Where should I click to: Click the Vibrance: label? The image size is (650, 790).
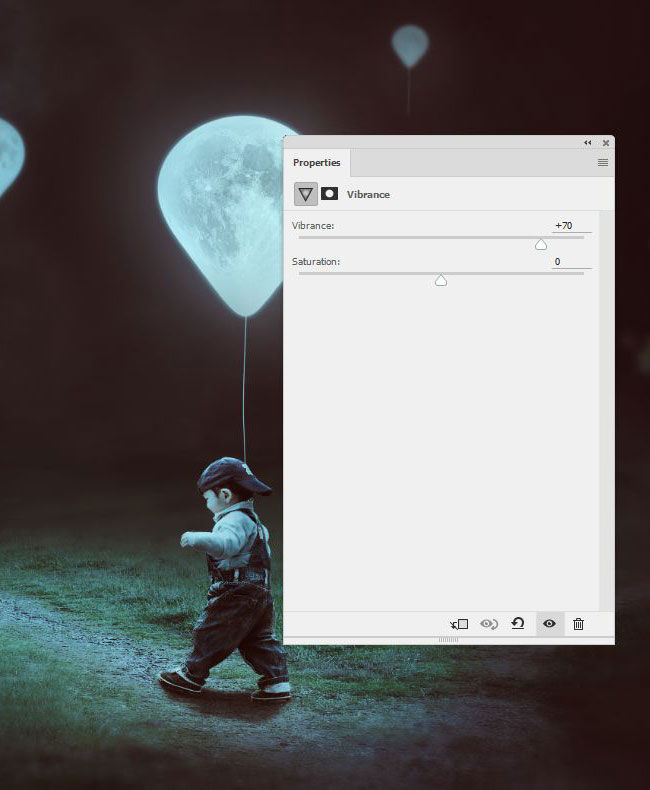click(313, 226)
